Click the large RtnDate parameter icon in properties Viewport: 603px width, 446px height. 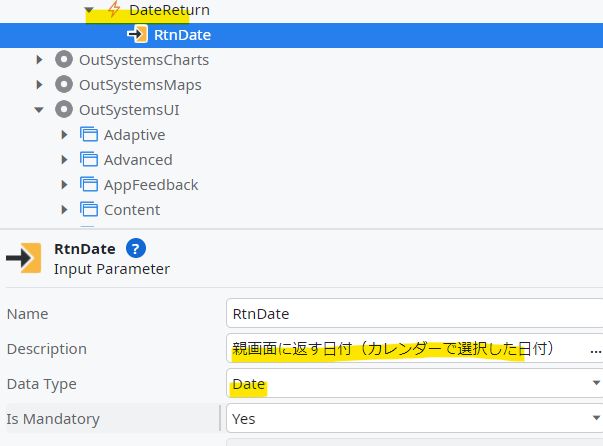point(24,258)
